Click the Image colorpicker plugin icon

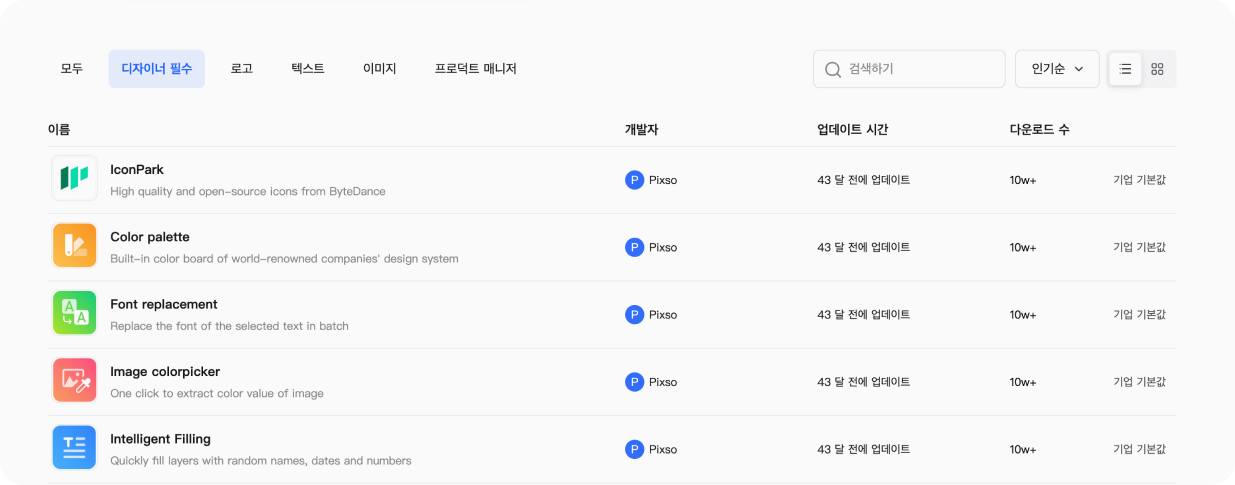coord(74,381)
